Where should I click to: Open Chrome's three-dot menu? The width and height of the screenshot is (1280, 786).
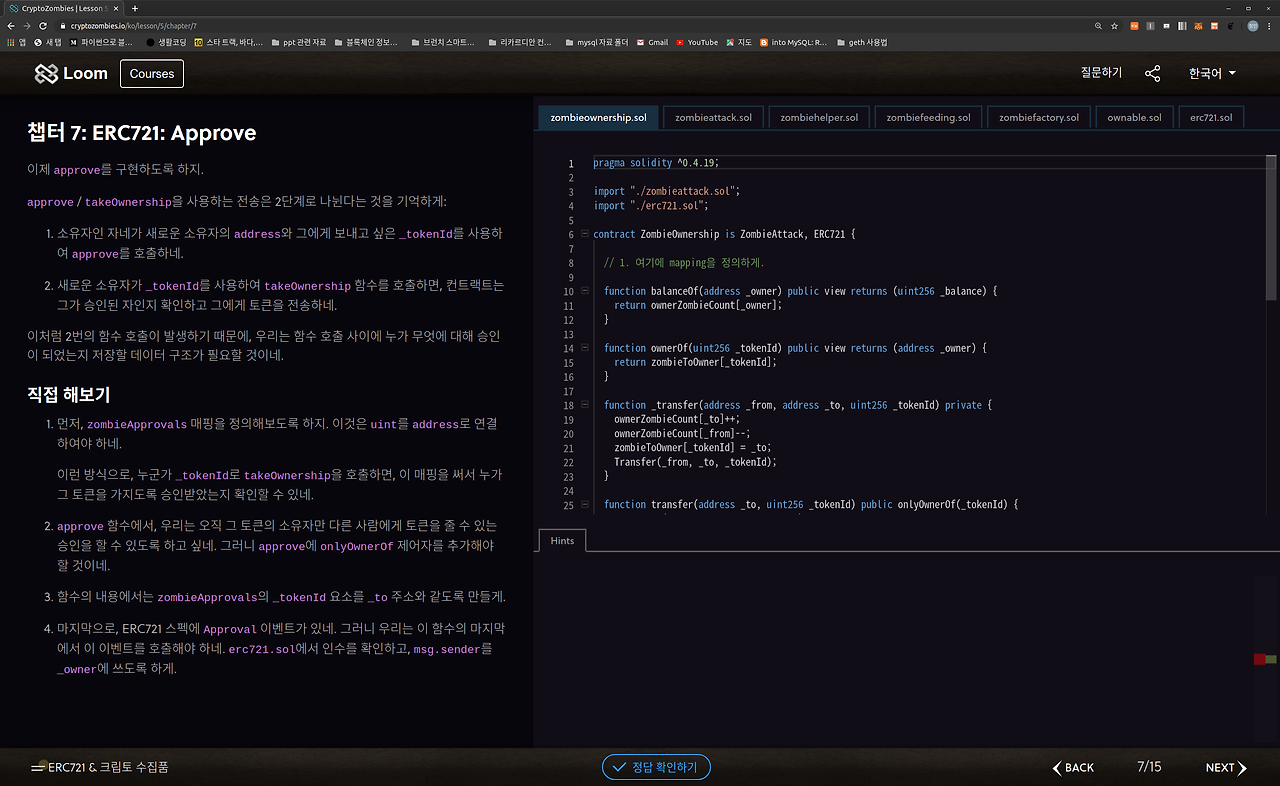click(x=1270, y=25)
